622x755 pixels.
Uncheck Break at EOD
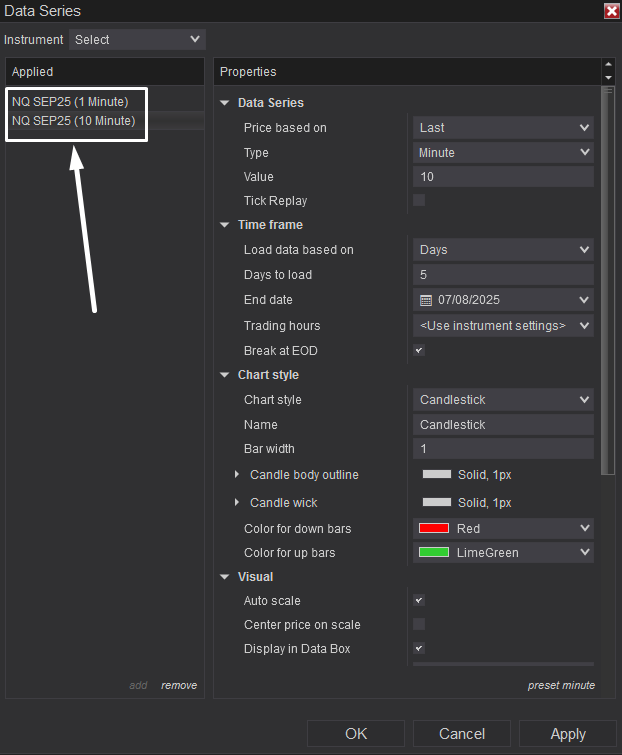419,350
